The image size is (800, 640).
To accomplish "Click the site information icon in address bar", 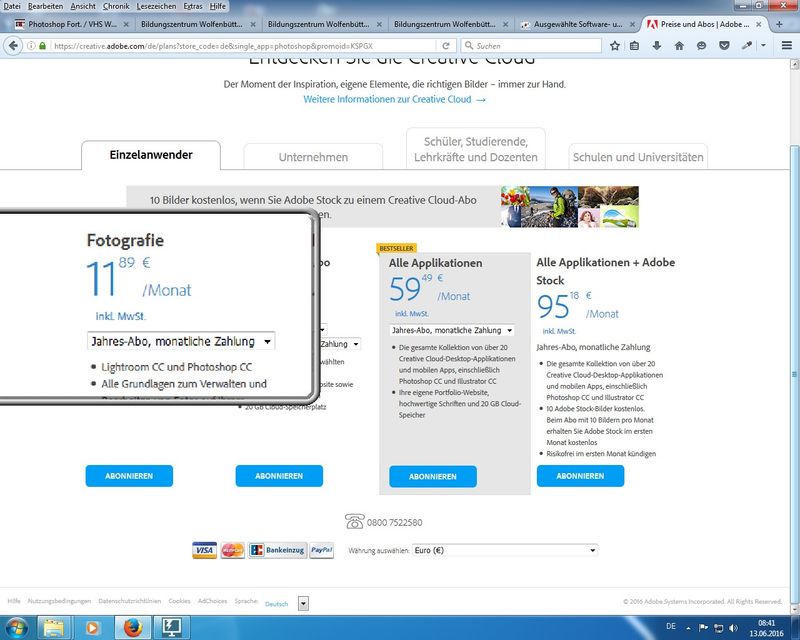I will [31, 46].
